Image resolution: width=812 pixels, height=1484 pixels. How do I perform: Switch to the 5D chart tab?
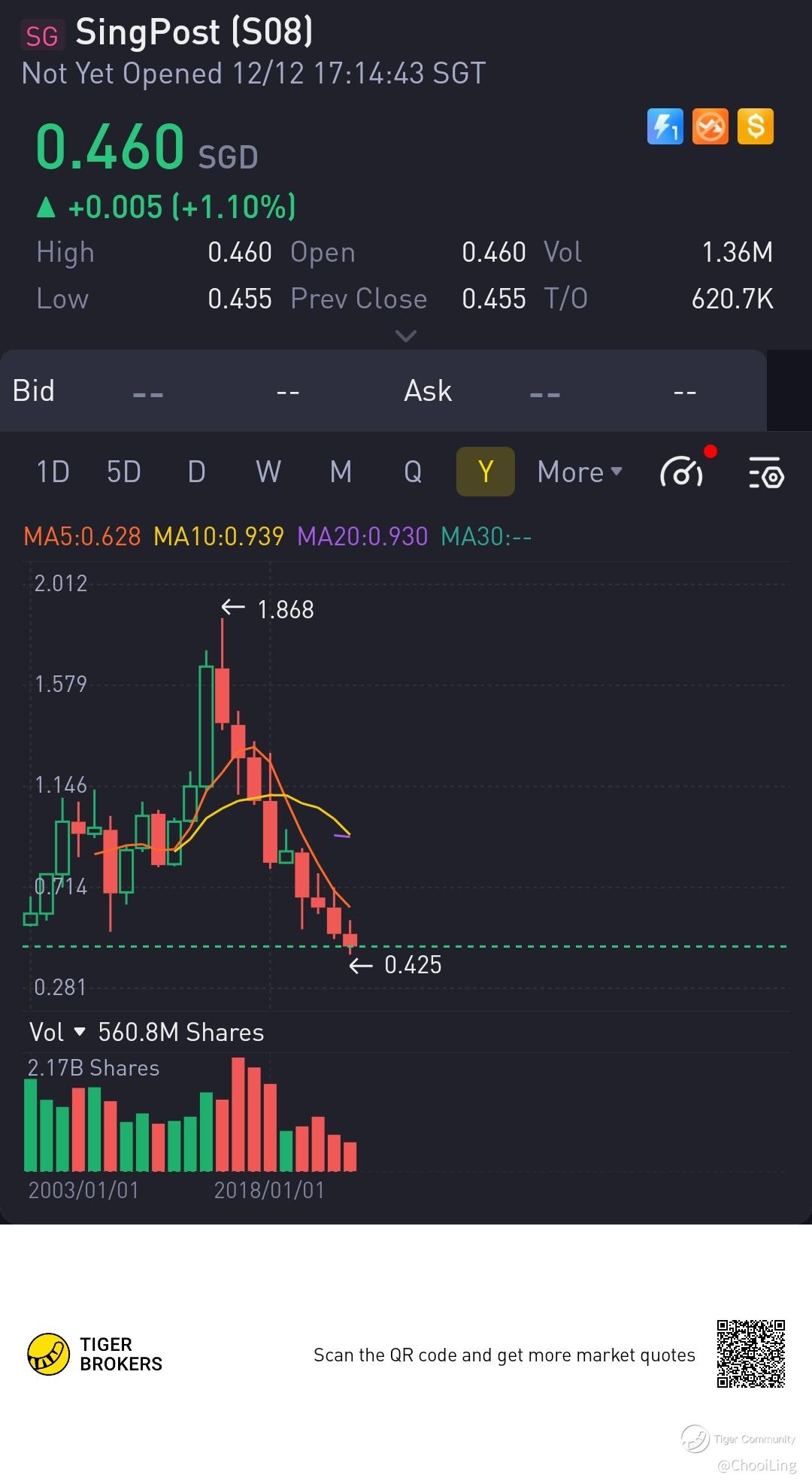[124, 472]
